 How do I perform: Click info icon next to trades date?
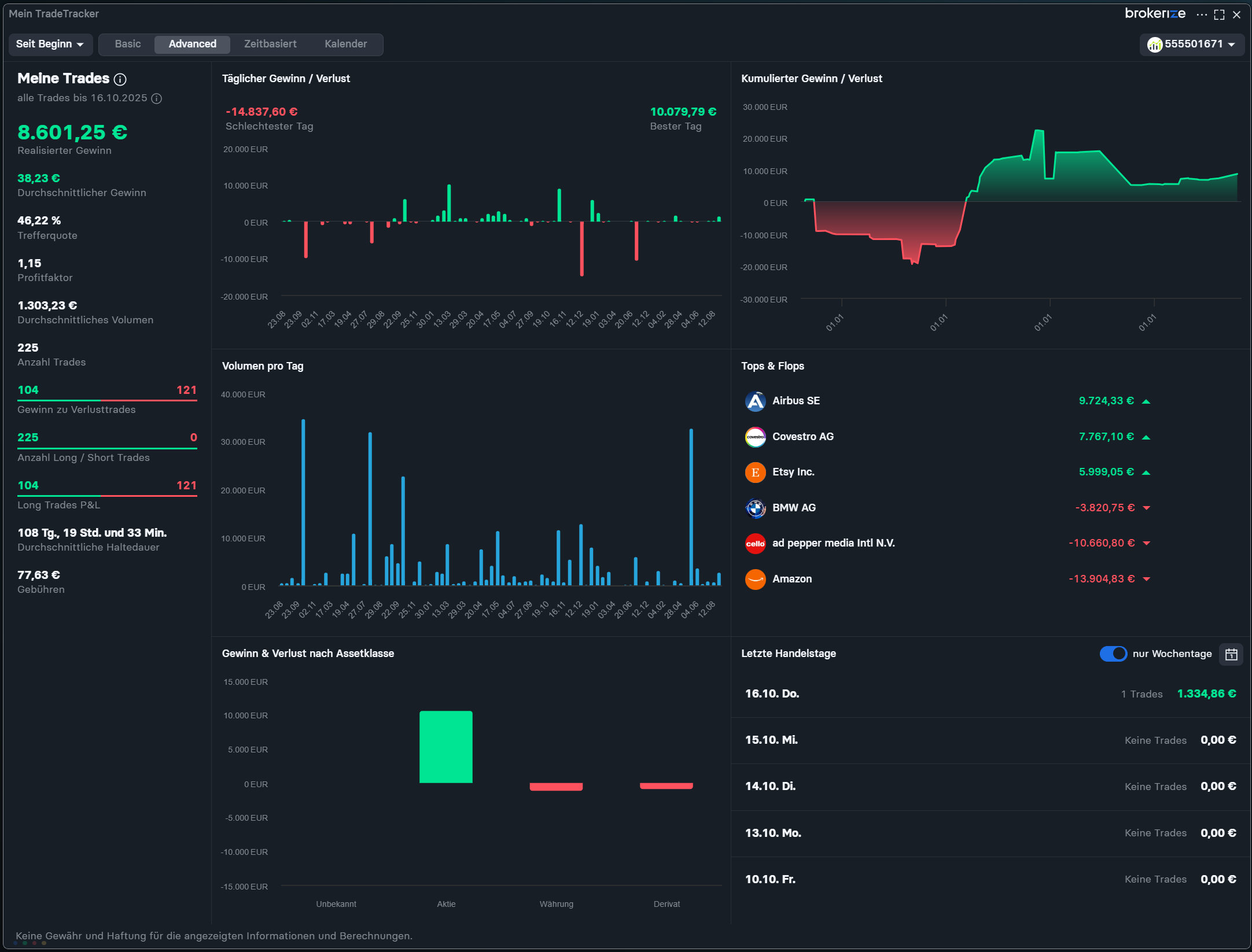click(x=156, y=98)
